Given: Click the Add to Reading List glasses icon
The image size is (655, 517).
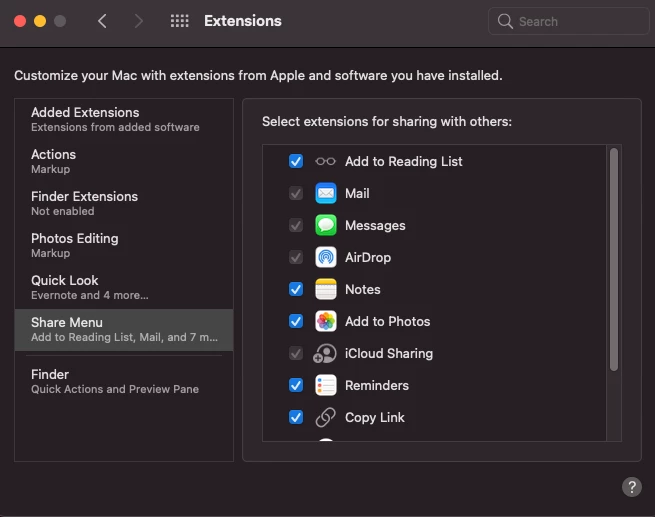Looking at the screenshot, I should click(x=325, y=161).
